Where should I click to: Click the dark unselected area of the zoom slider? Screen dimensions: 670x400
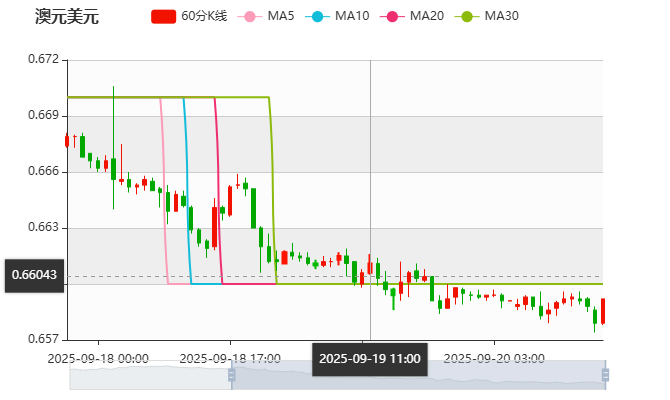150,375
